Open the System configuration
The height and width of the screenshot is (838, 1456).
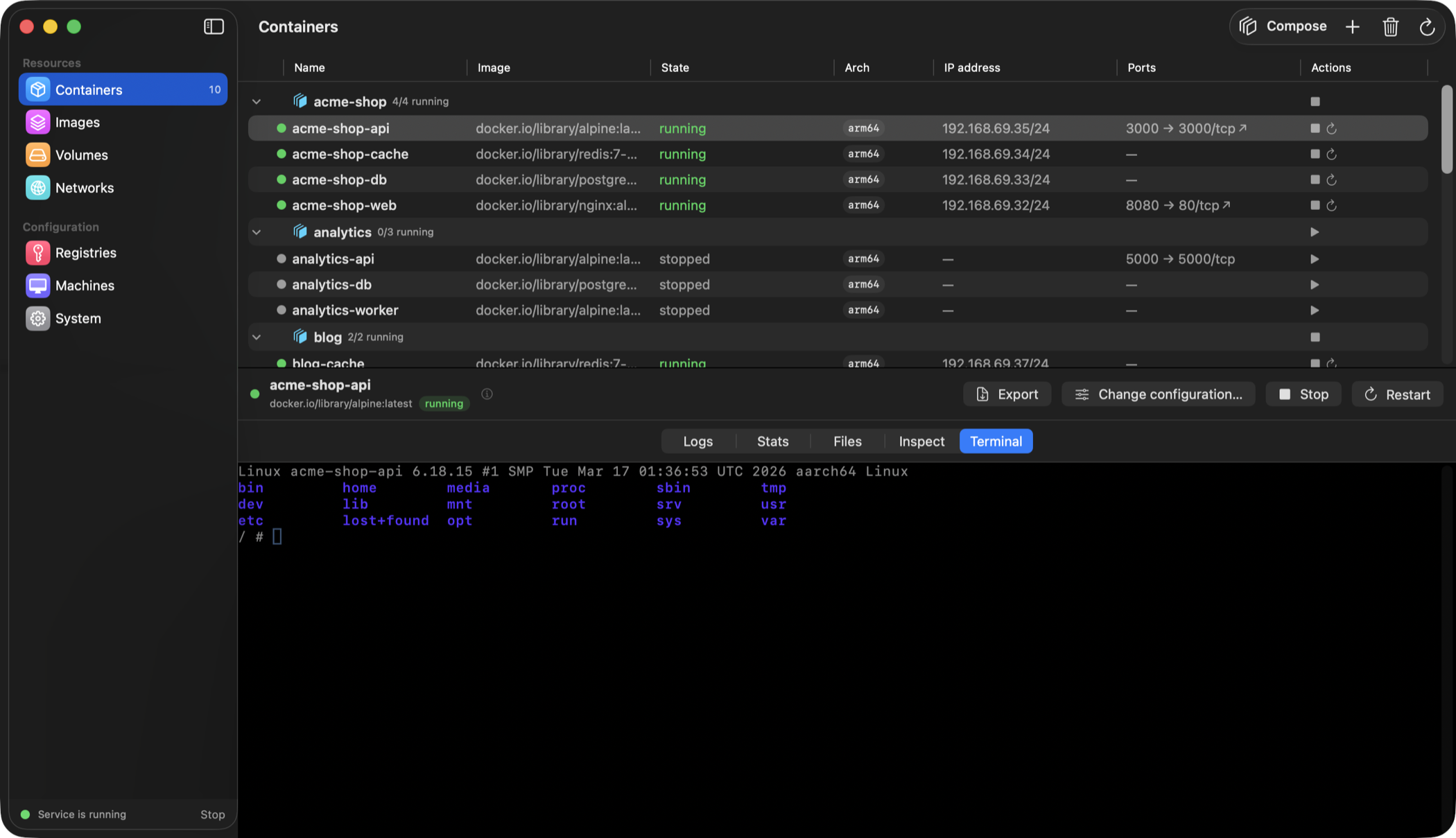pos(123,318)
